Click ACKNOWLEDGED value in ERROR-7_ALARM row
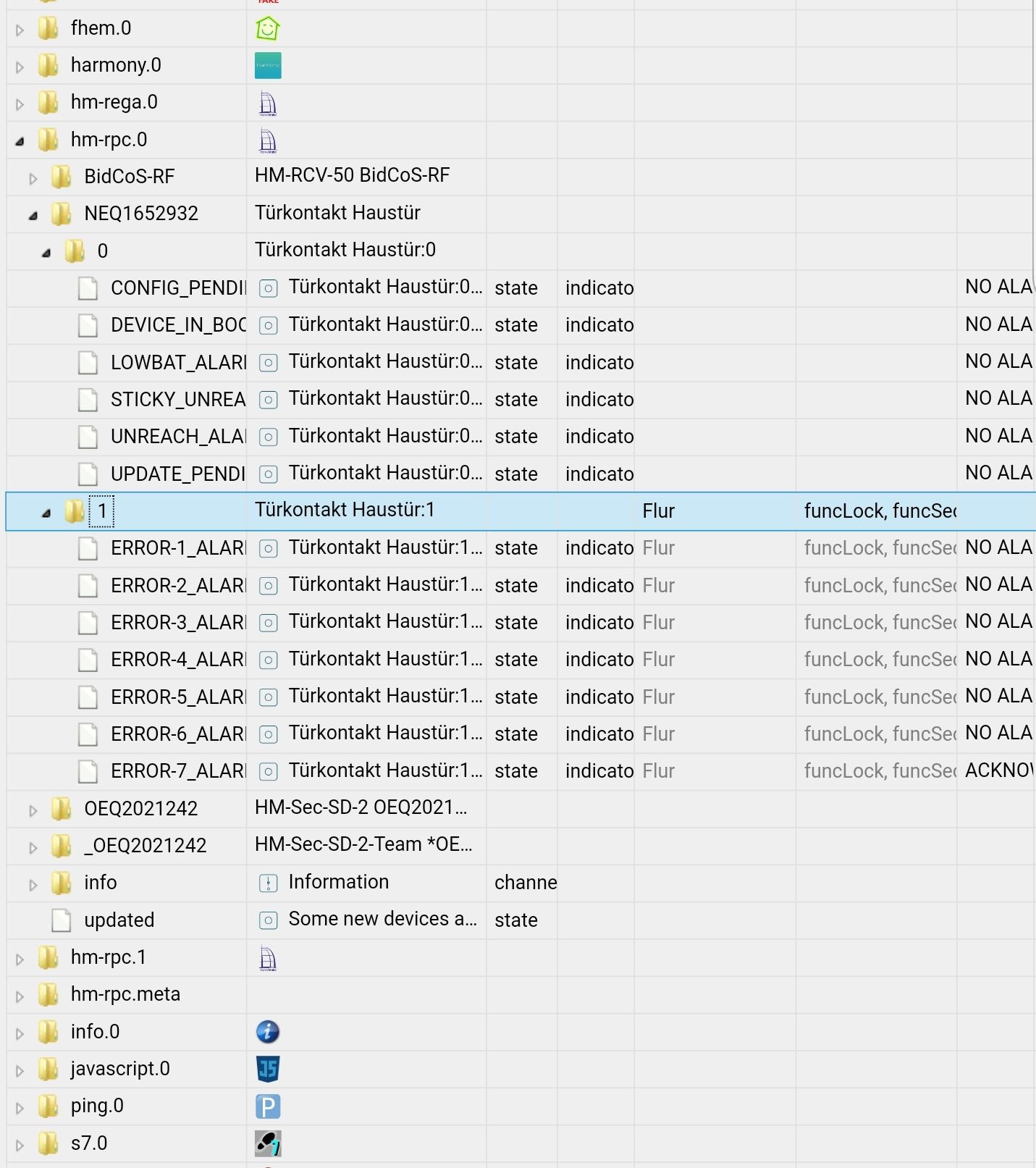 [x=999, y=770]
